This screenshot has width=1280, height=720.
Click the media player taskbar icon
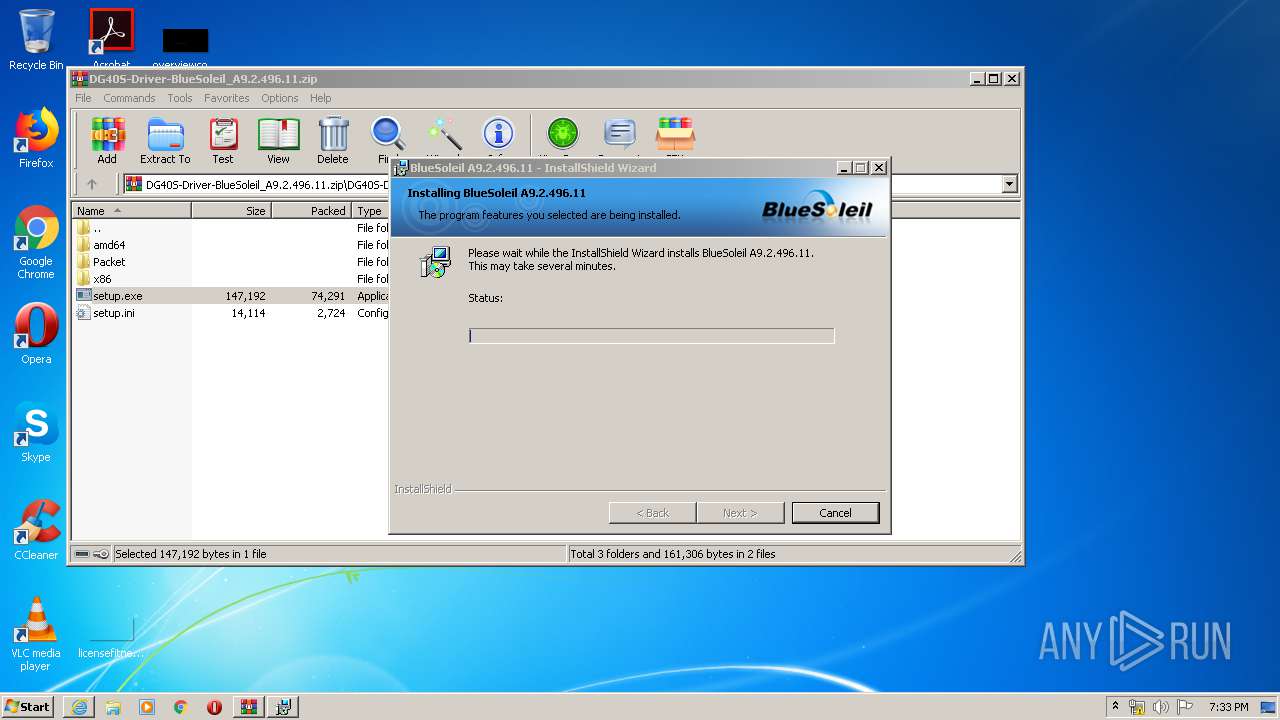coord(147,707)
